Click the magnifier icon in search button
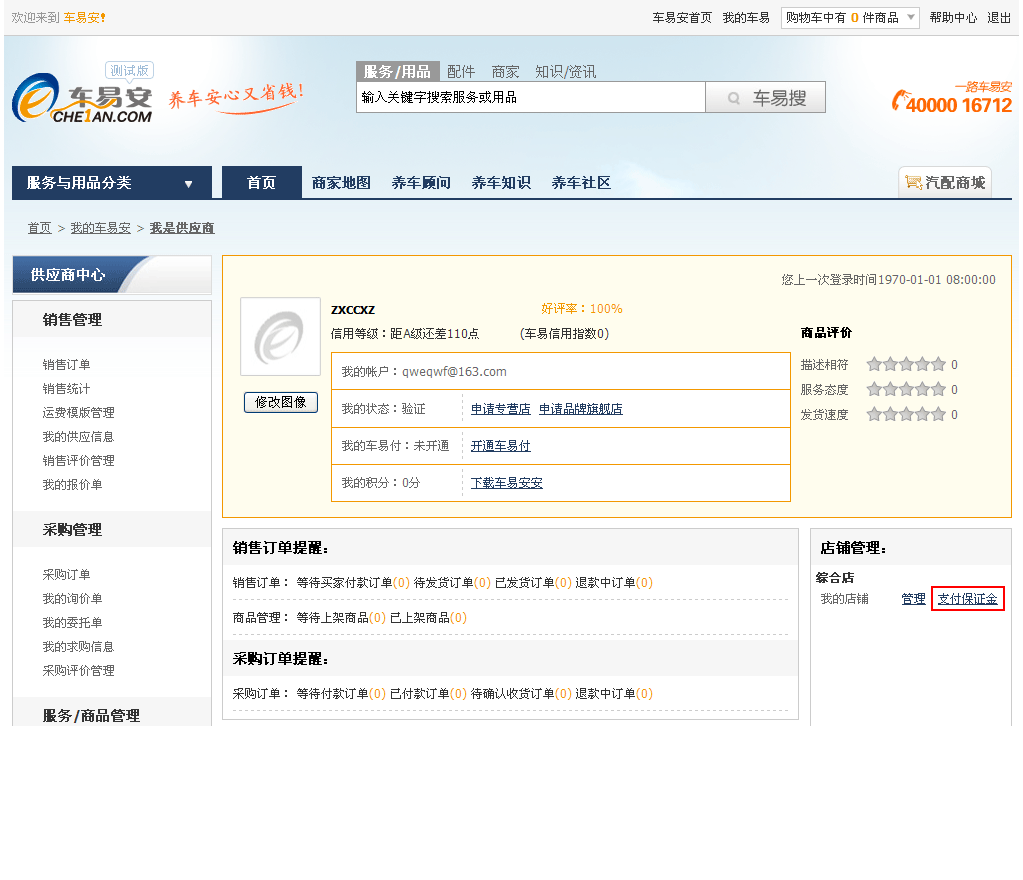Image resolution: width=1023 pixels, height=880 pixels. pos(734,99)
